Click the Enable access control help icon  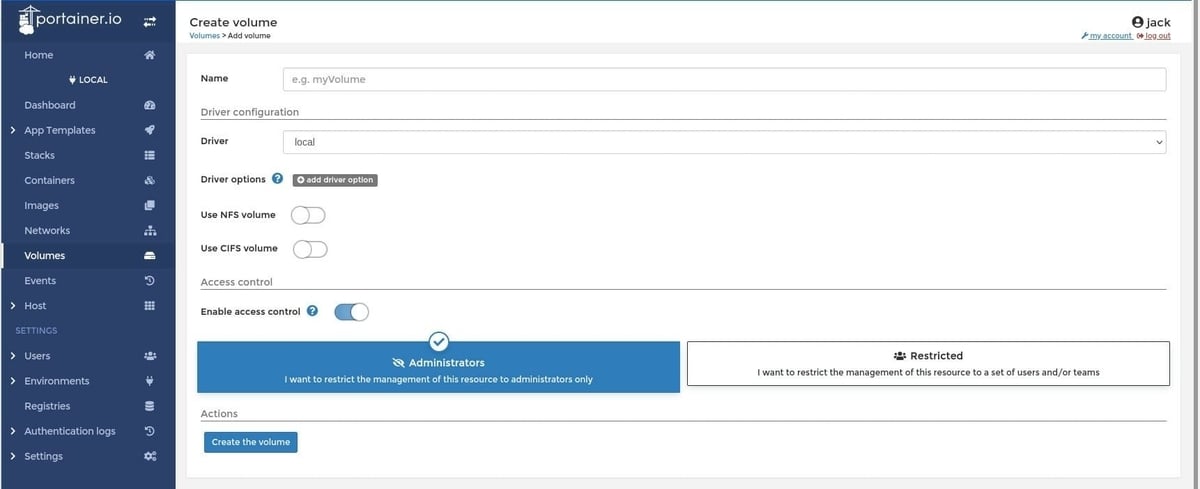point(312,311)
